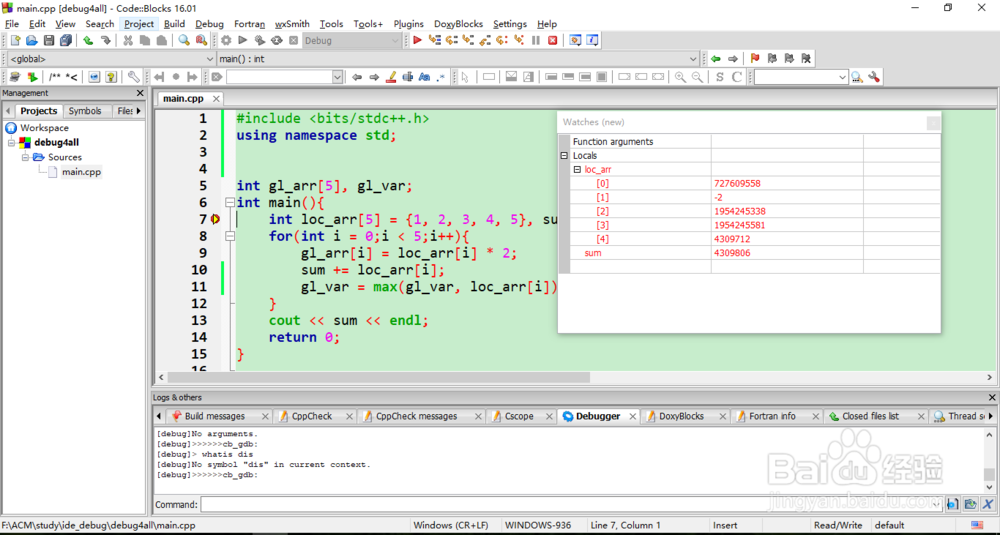Jump back with the green left arrow
This screenshot has height=535, width=1000.
[716, 59]
